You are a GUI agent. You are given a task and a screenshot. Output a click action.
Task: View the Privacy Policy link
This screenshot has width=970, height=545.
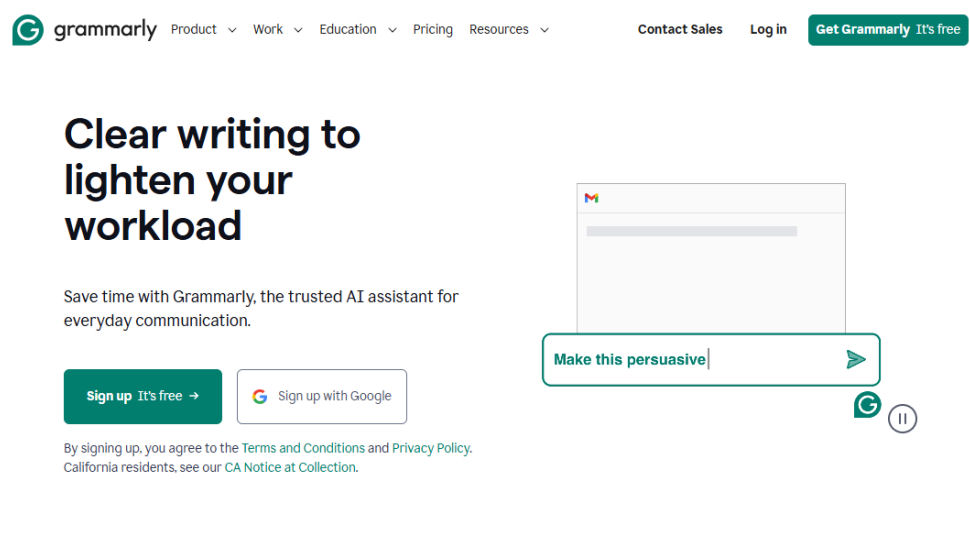pyautogui.click(x=430, y=448)
